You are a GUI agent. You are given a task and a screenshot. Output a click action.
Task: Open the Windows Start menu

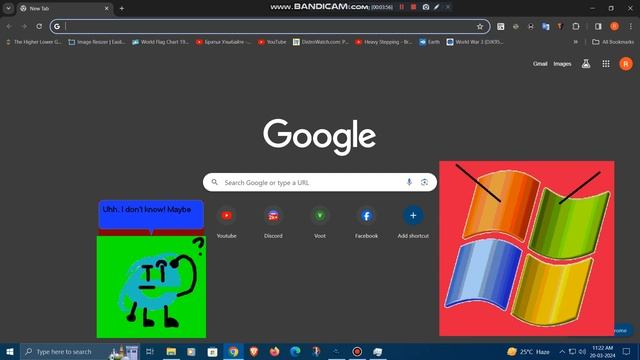click(x=10, y=351)
